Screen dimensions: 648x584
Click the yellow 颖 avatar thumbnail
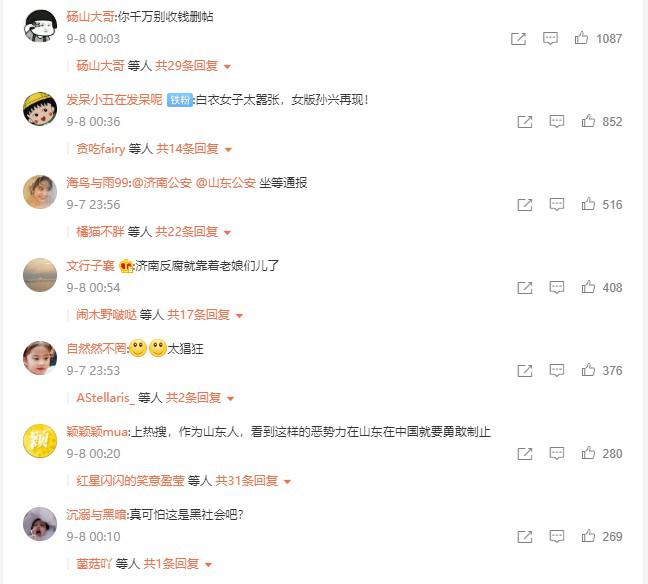40,441
